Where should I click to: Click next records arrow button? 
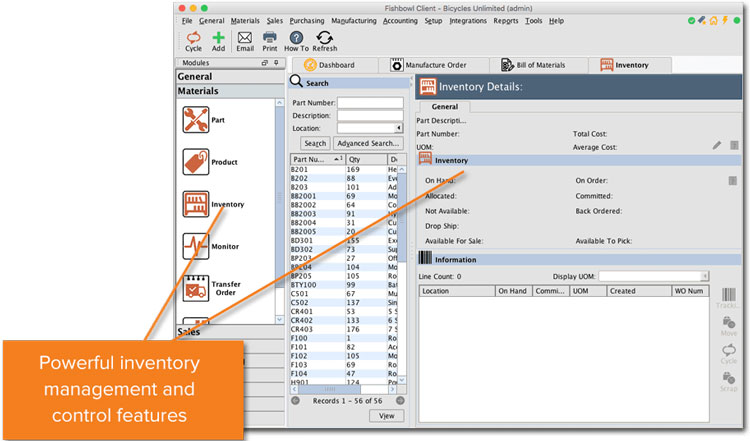(400, 401)
